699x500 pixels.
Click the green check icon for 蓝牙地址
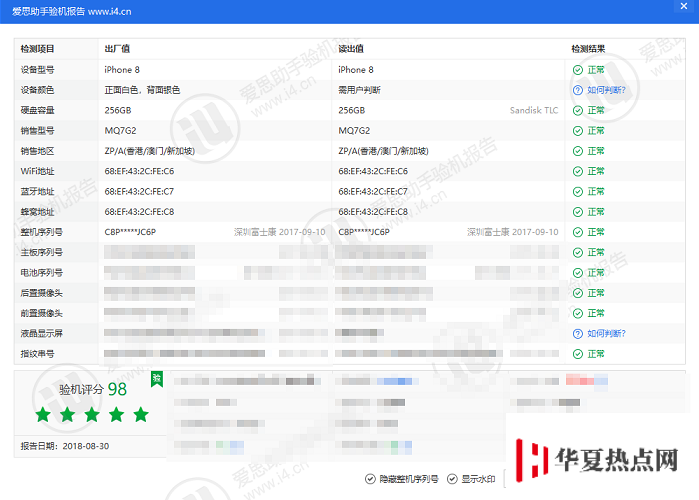(578, 192)
